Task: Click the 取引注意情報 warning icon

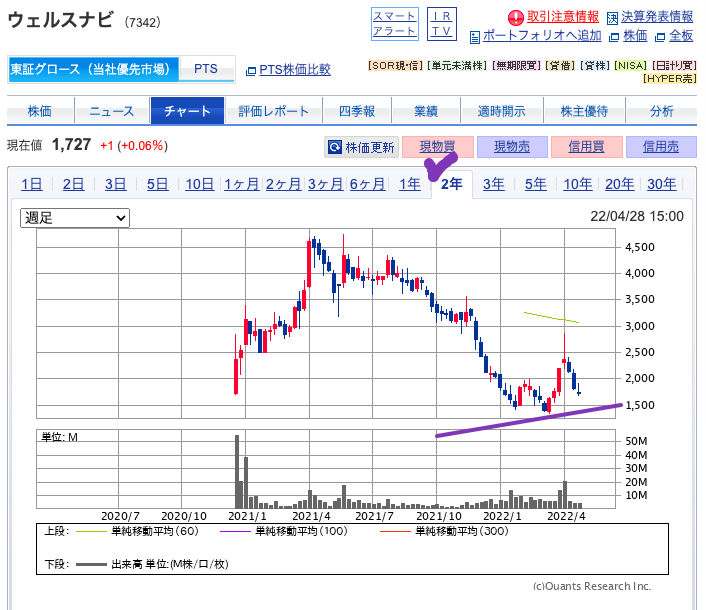Action: coord(516,18)
